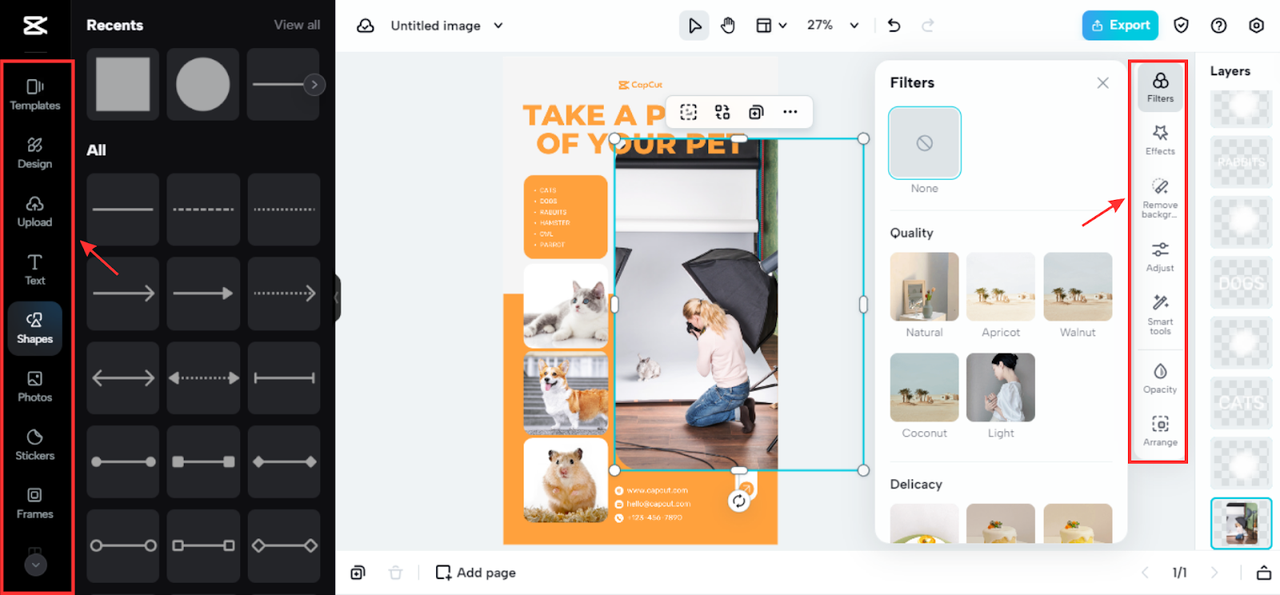The height and width of the screenshot is (595, 1280).
Task: Click the shield security icon
Action: (1181, 26)
